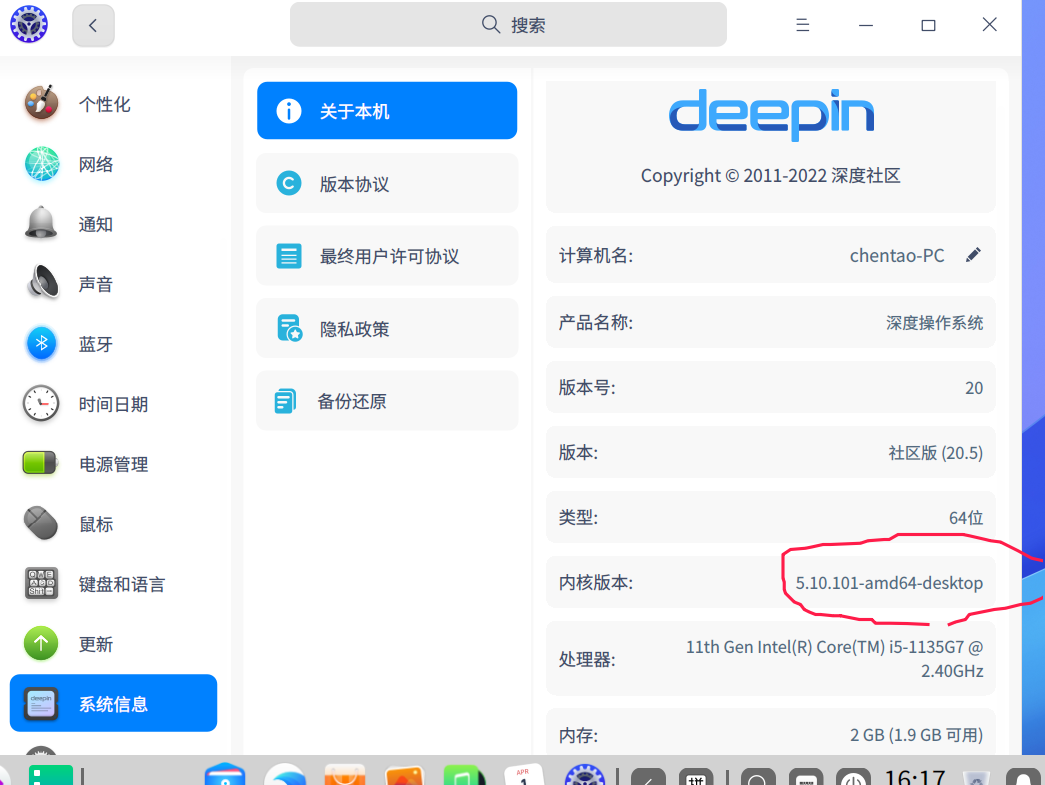View the 隐私政策 privacy policy
Image resolution: width=1045 pixels, height=785 pixels.
pyautogui.click(x=387, y=328)
